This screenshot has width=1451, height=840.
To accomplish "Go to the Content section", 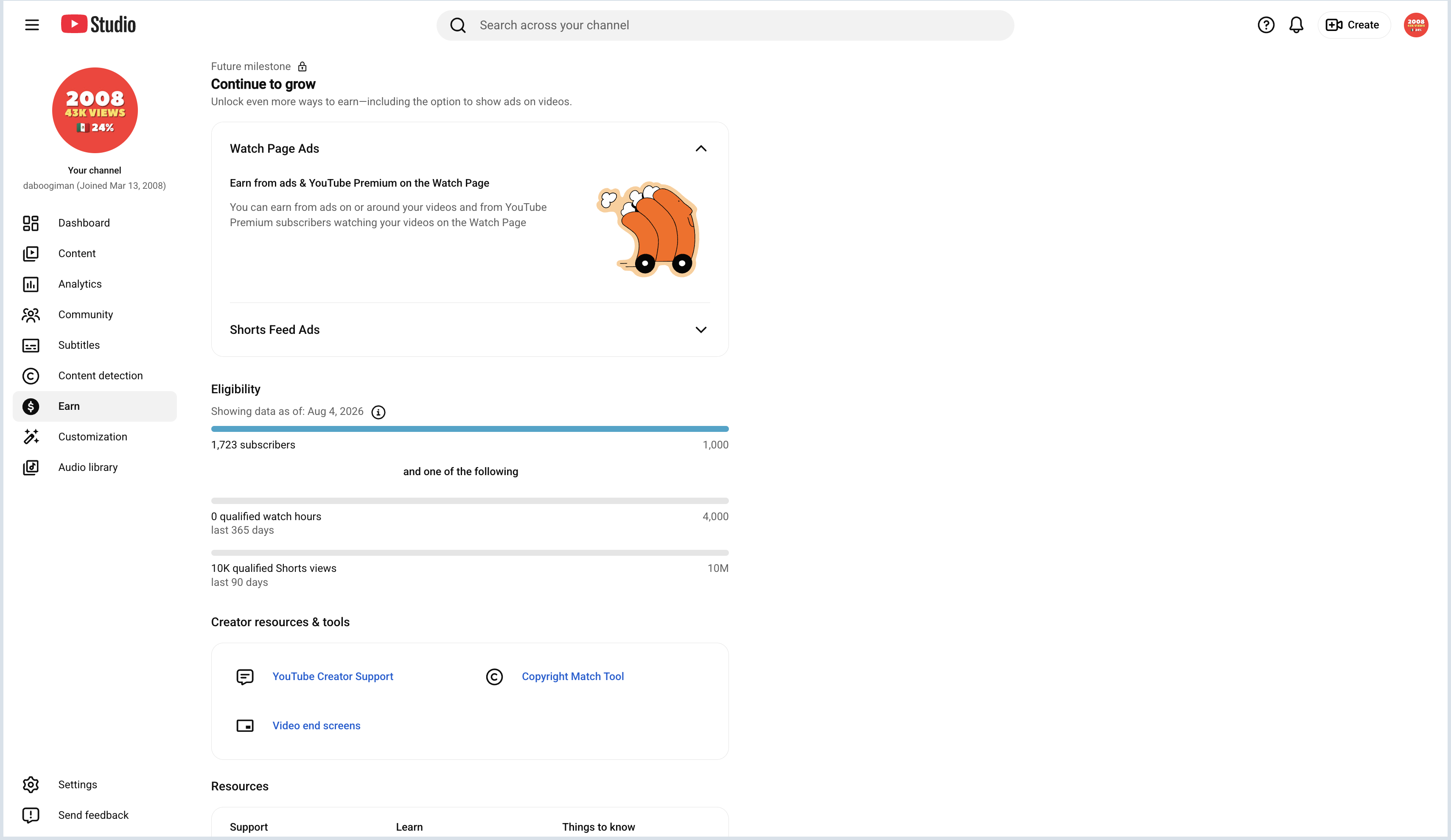I will click(x=95, y=253).
